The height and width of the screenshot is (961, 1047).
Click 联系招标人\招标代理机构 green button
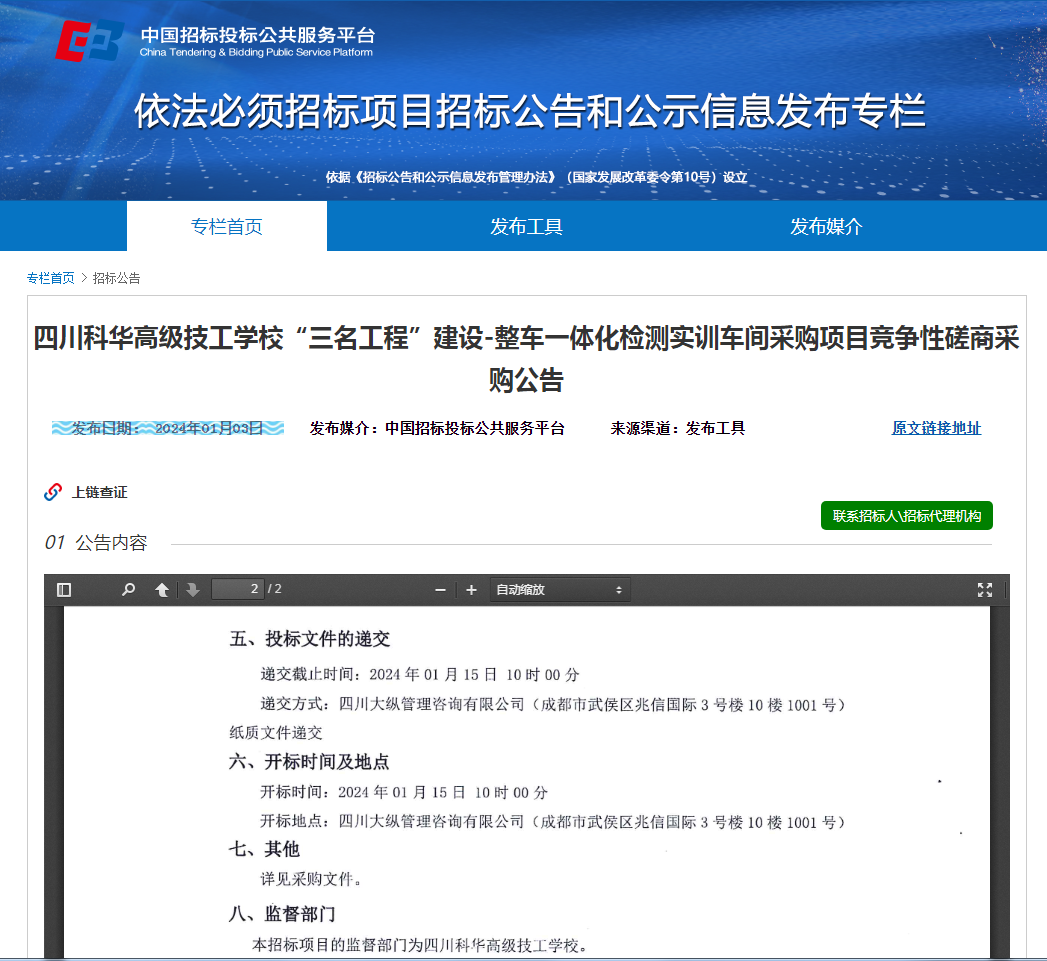click(x=907, y=516)
